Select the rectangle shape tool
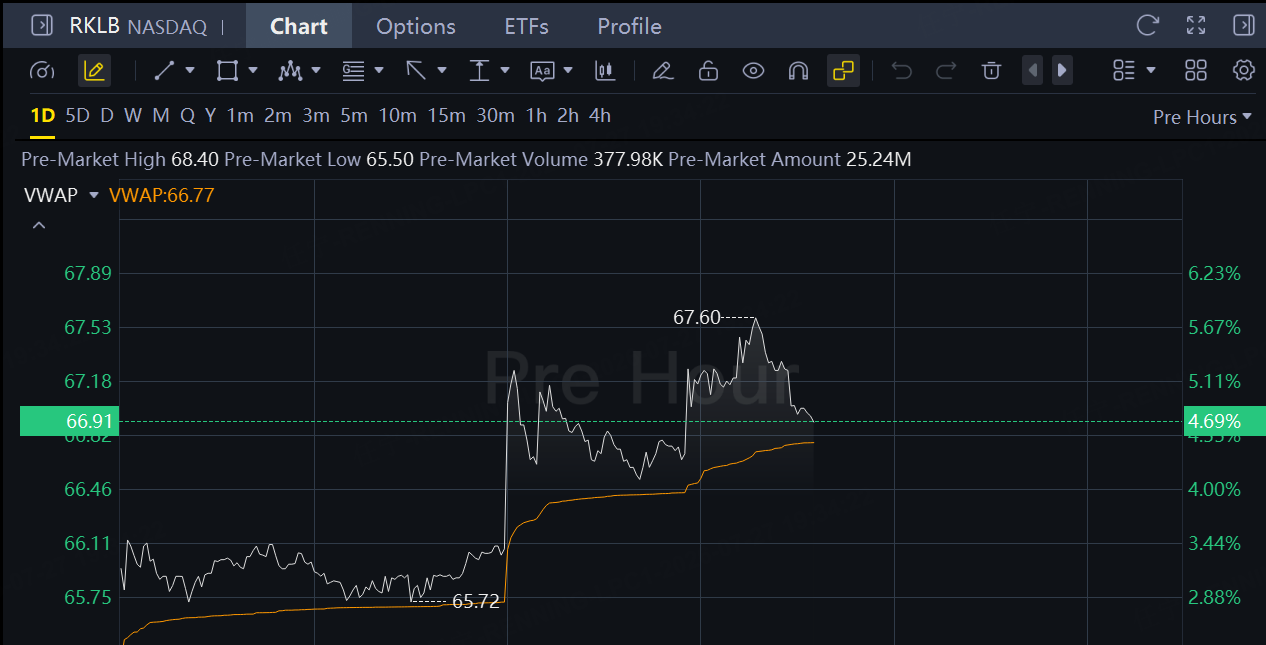 tap(227, 70)
